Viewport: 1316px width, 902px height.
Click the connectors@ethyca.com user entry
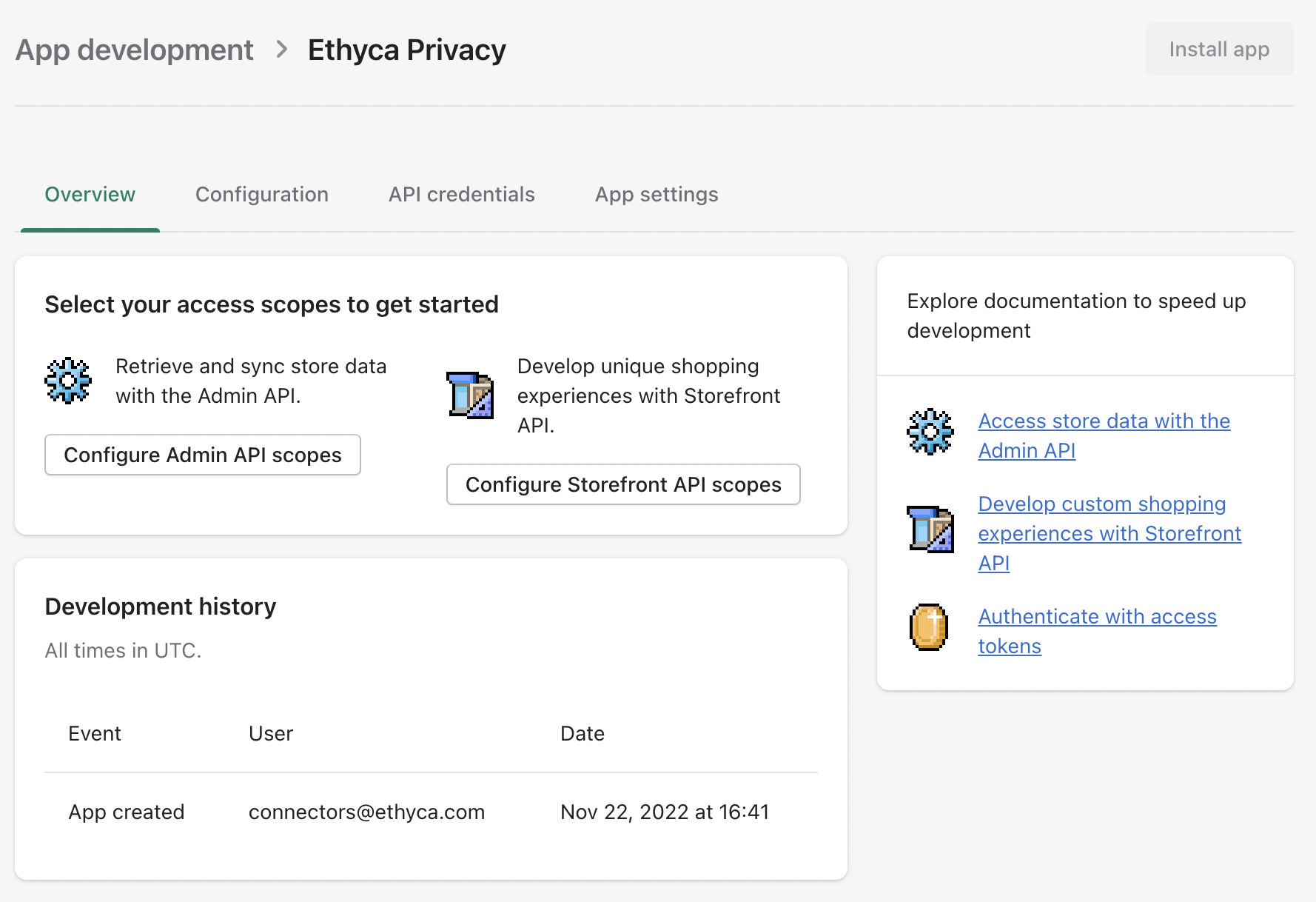366,812
